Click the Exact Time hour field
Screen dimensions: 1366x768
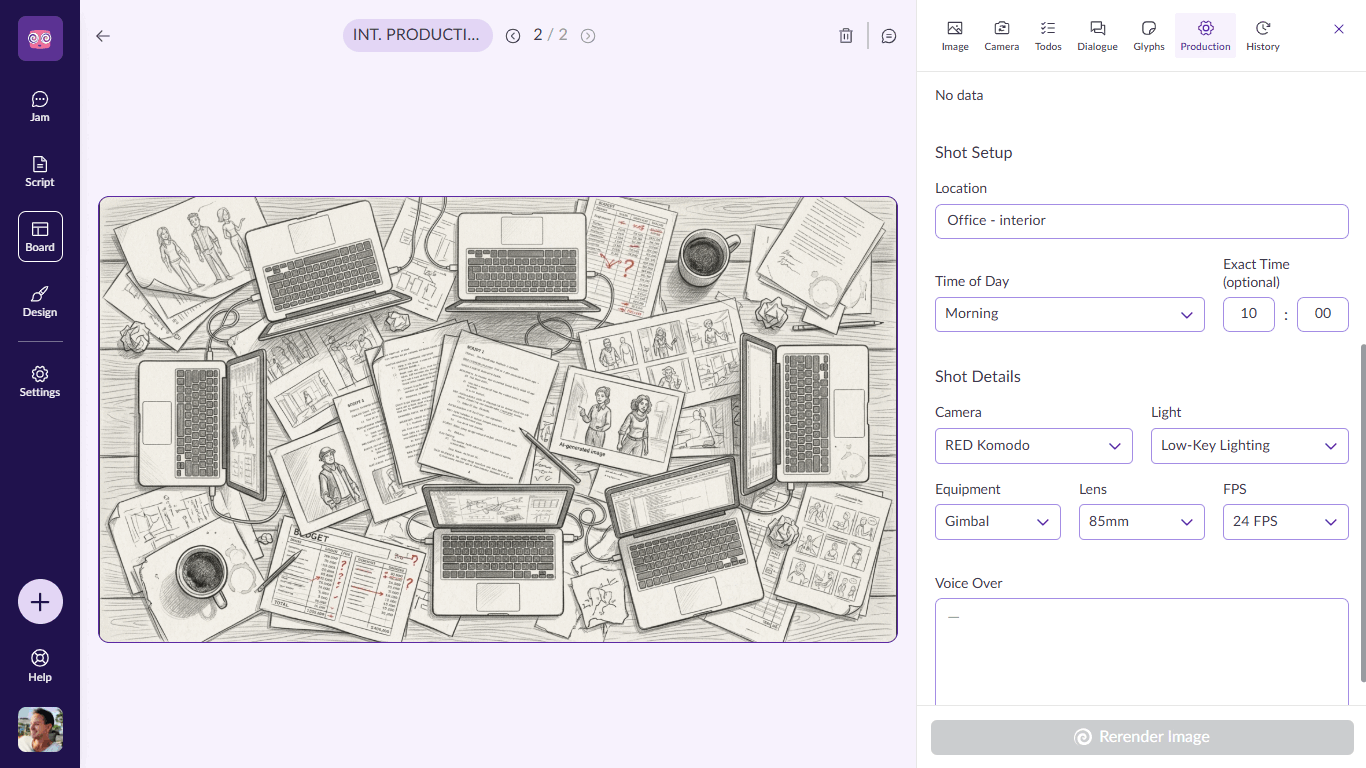(x=1249, y=314)
